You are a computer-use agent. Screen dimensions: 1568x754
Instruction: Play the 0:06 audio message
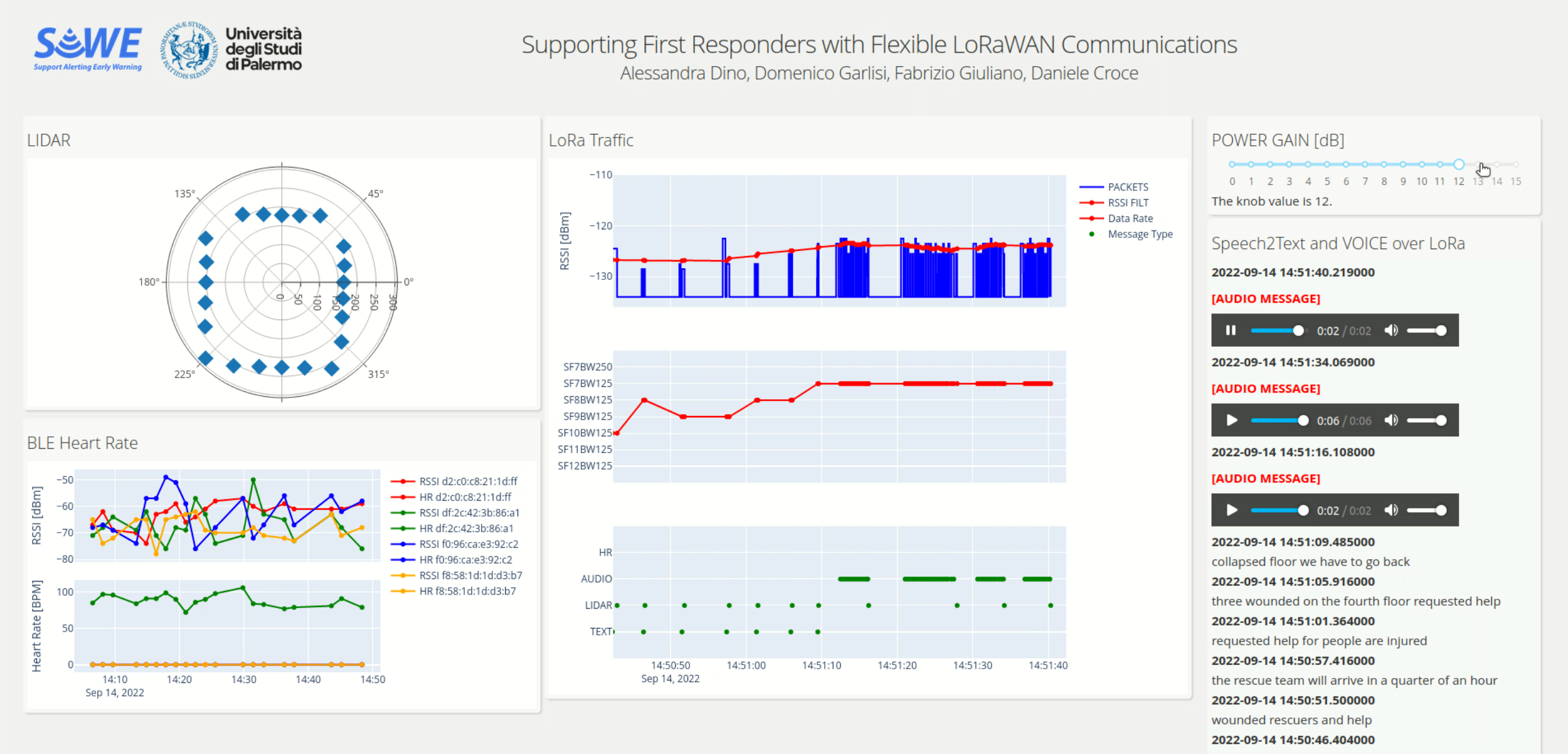(x=1232, y=420)
